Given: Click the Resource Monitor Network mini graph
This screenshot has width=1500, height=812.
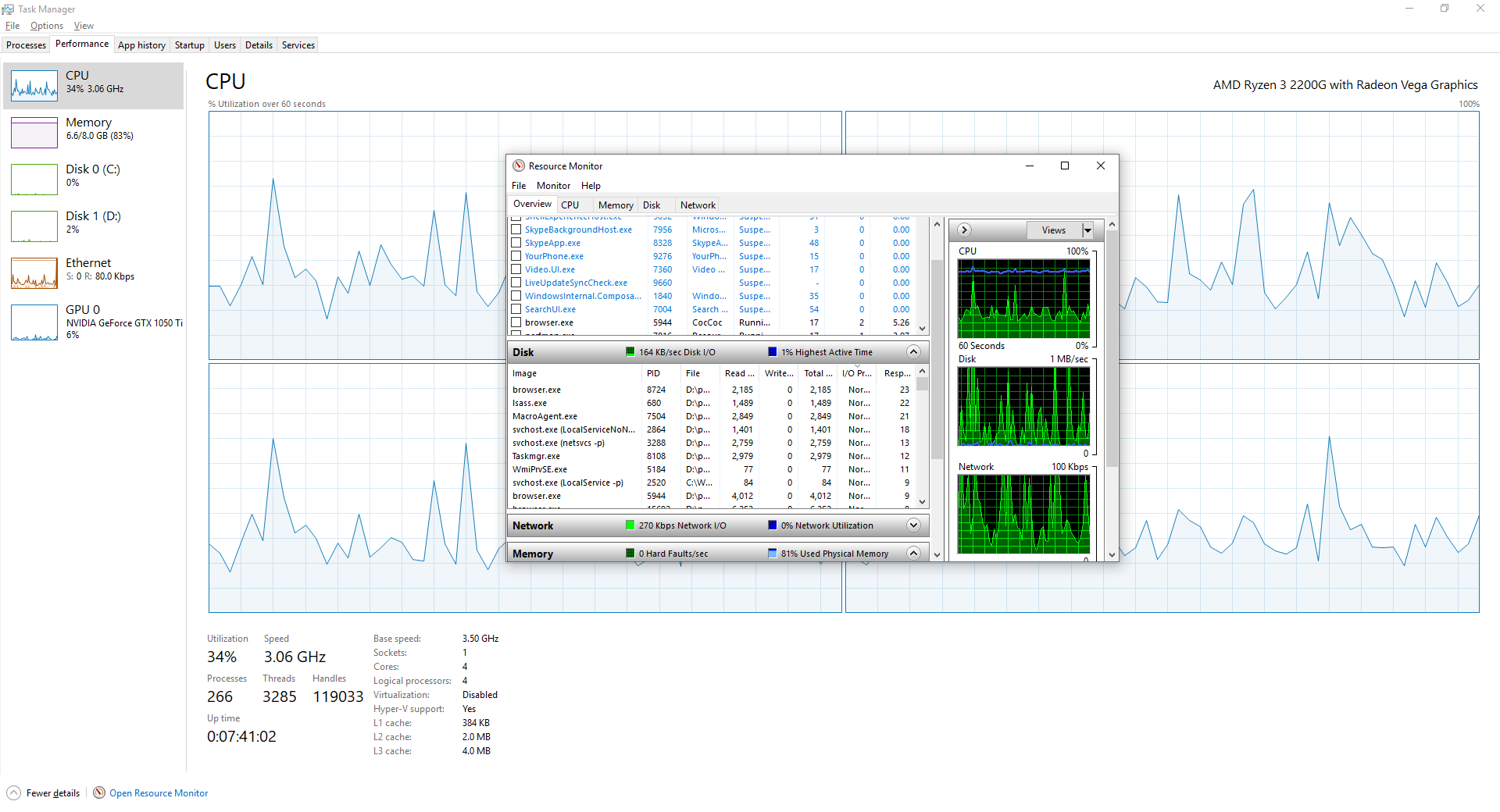Looking at the screenshot, I should point(1023,515).
